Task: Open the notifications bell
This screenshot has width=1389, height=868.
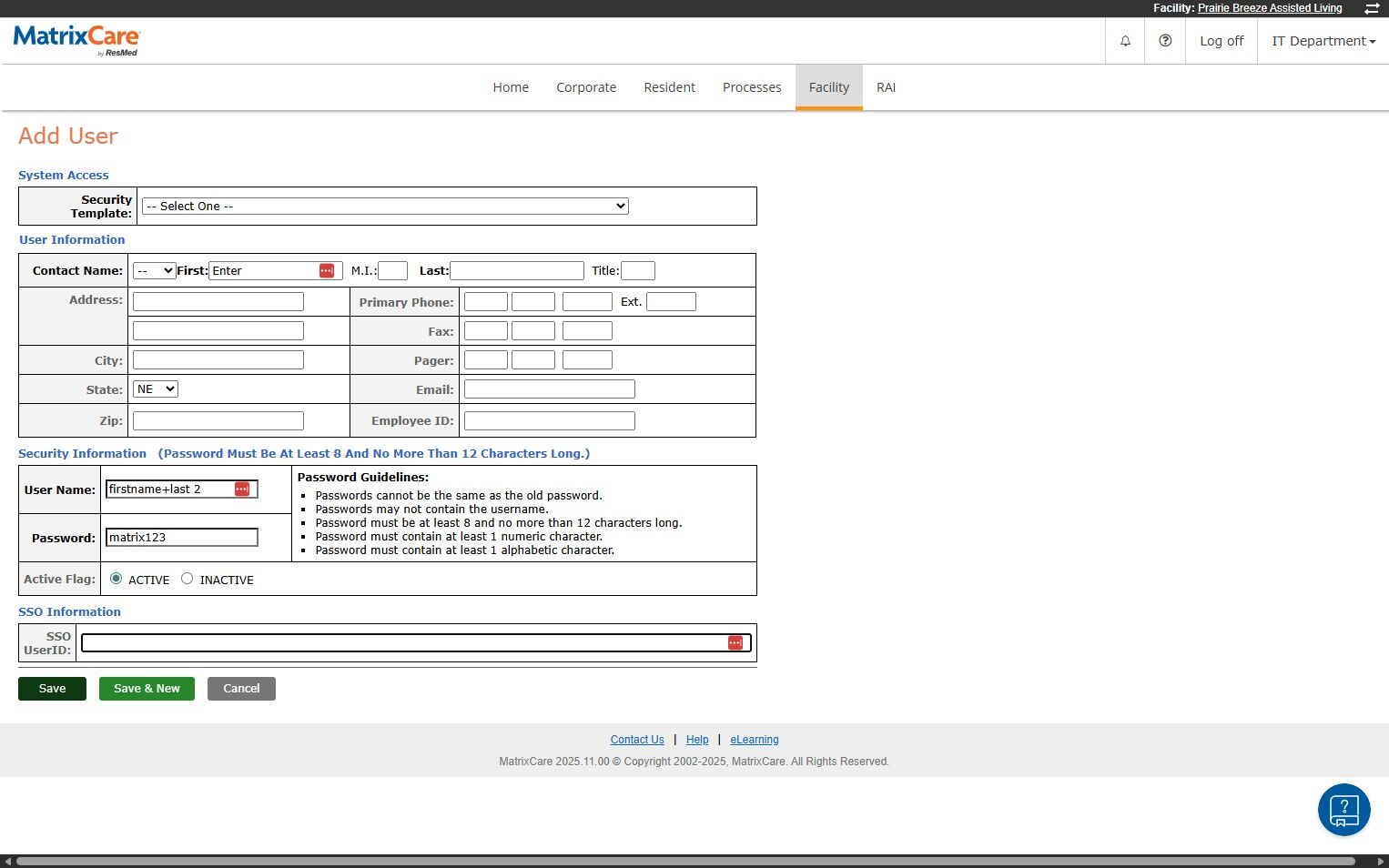Action: (1126, 41)
